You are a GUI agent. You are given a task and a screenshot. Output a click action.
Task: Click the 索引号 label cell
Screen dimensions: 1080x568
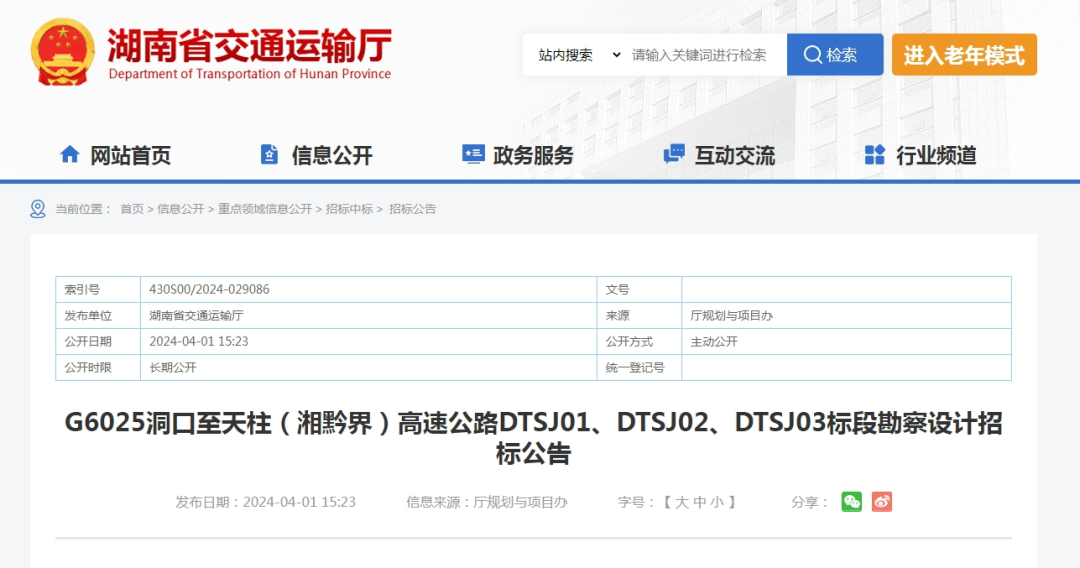98,289
